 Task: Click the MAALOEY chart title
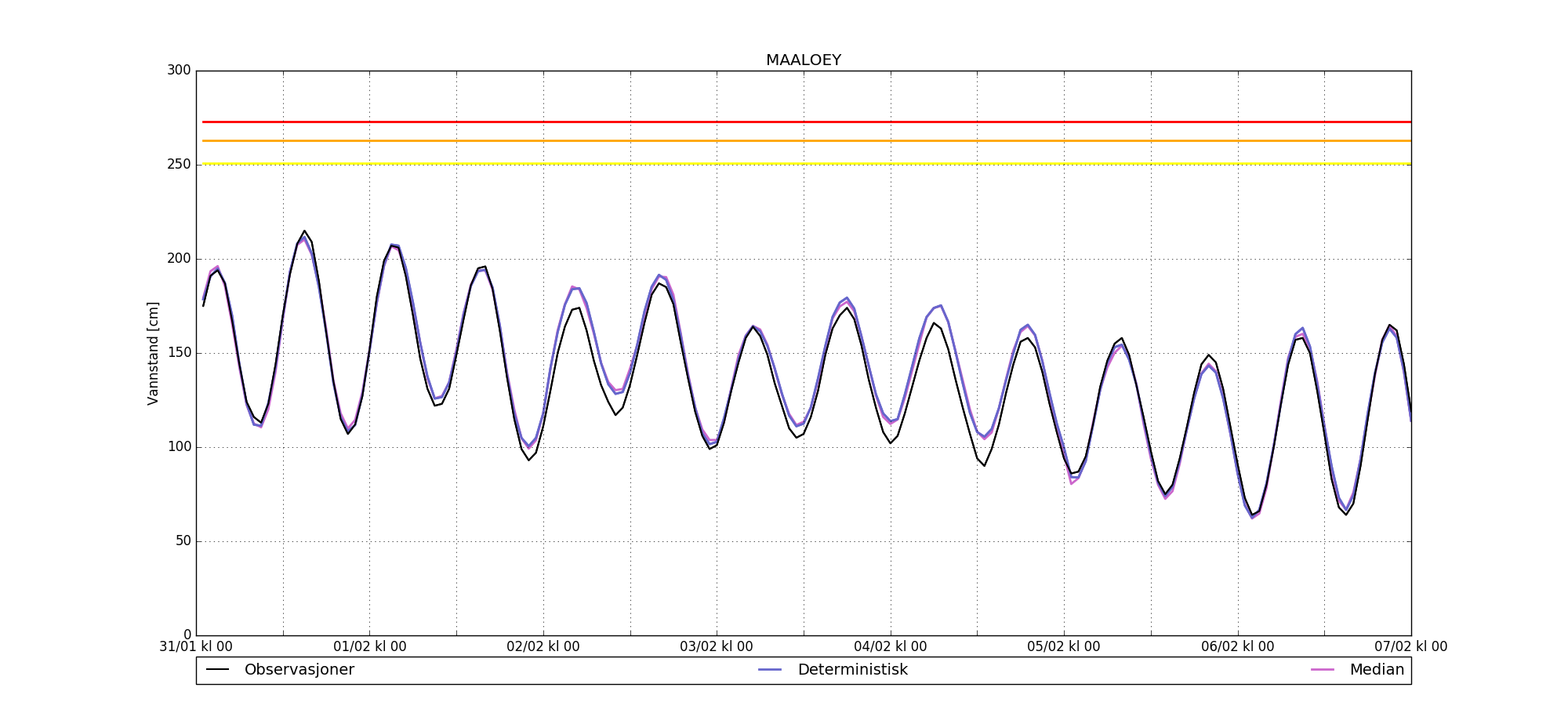click(804, 60)
